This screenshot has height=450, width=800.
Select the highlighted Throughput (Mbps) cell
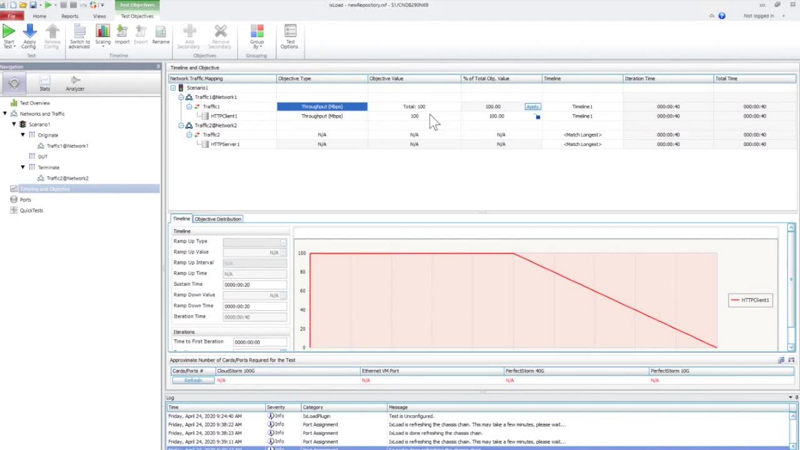322,107
